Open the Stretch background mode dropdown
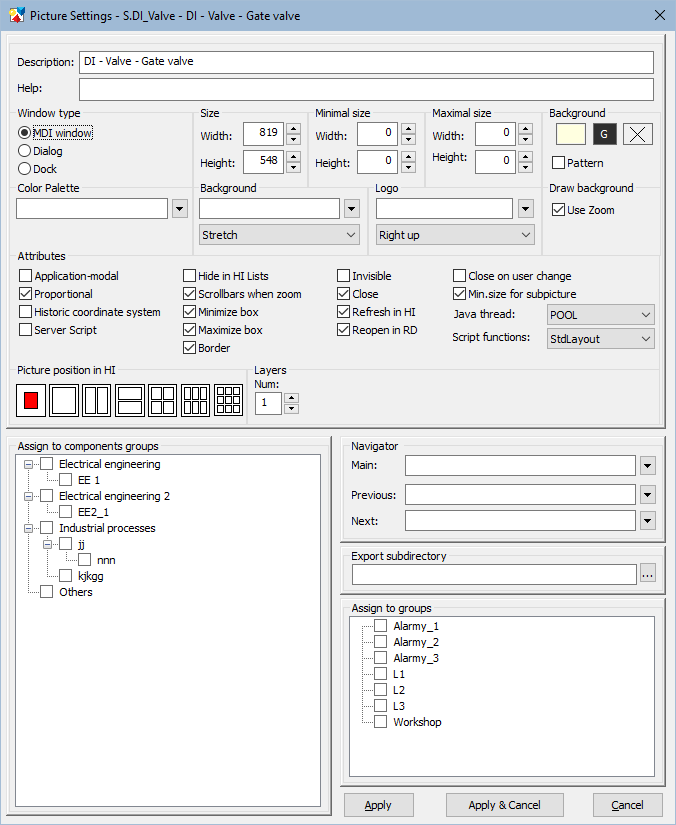This screenshot has width=676, height=825. (x=279, y=234)
